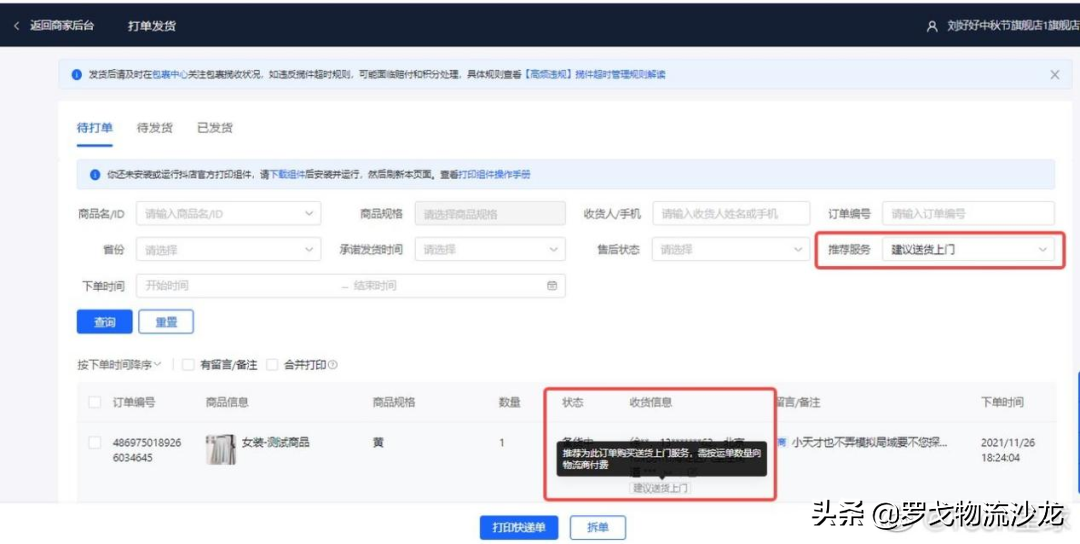
Task: Click 打单发货 in the top header
Action: 152,26
